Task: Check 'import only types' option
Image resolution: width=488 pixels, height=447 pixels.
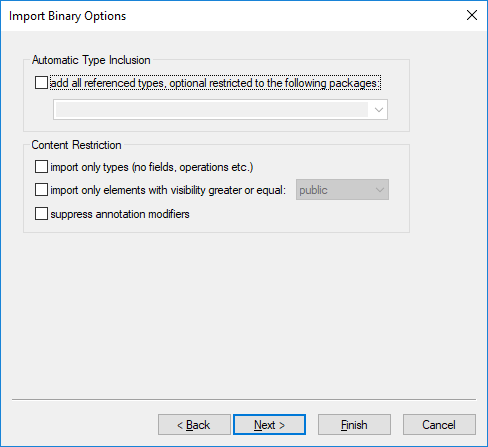Action: pos(41,167)
